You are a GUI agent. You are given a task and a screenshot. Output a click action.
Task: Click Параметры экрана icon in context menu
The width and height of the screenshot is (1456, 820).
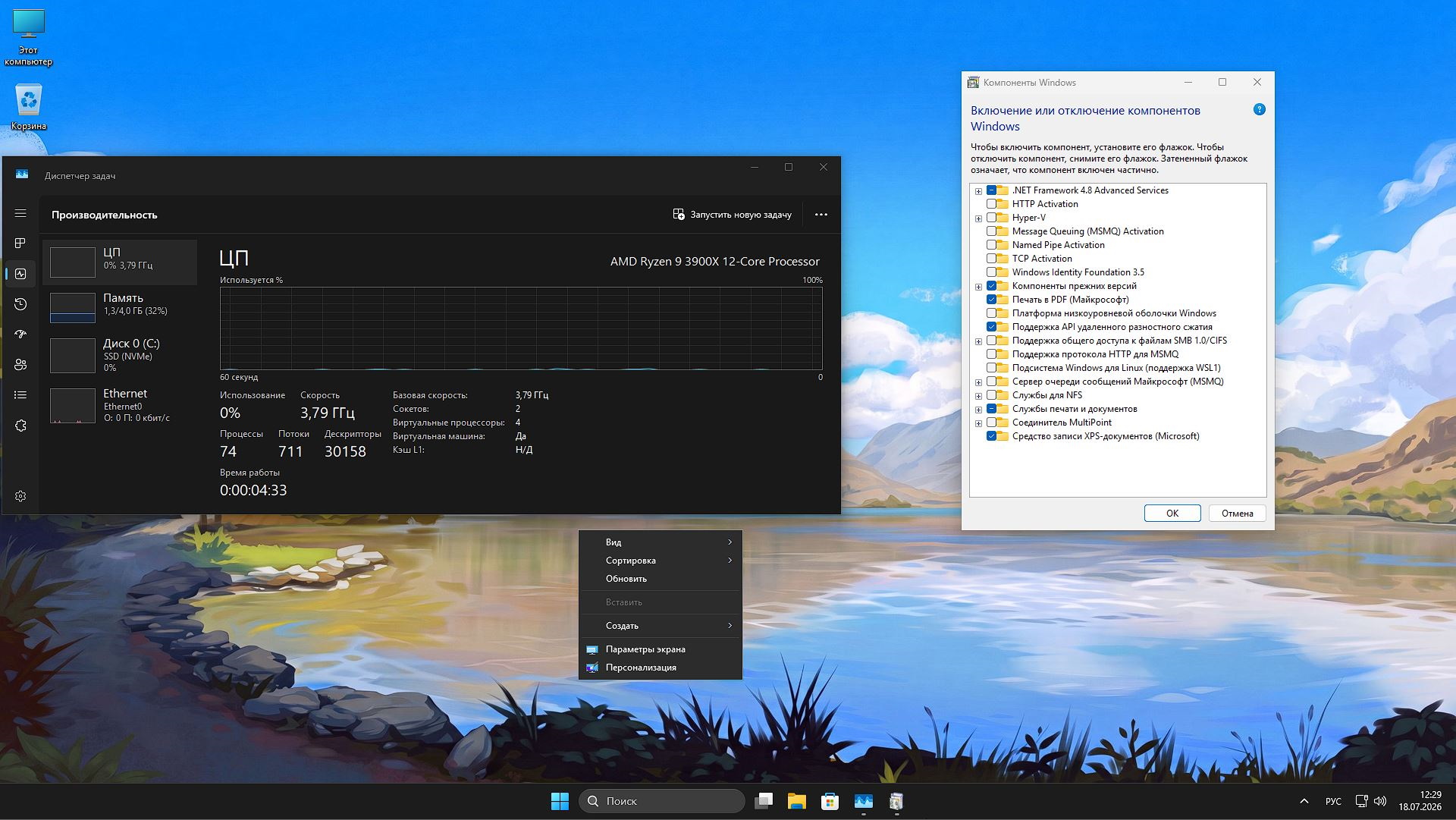[592, 649]
